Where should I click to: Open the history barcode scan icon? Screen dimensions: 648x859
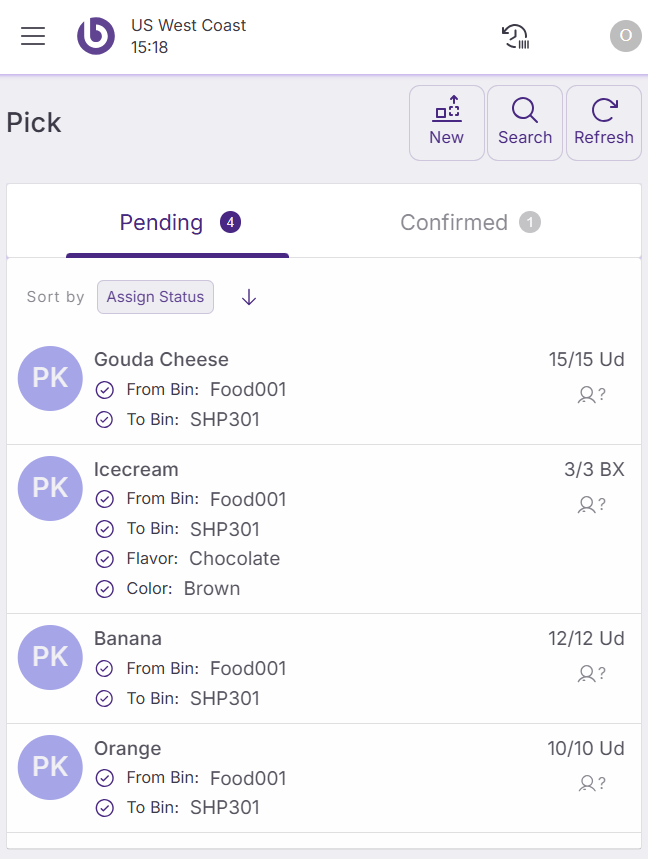515,37
